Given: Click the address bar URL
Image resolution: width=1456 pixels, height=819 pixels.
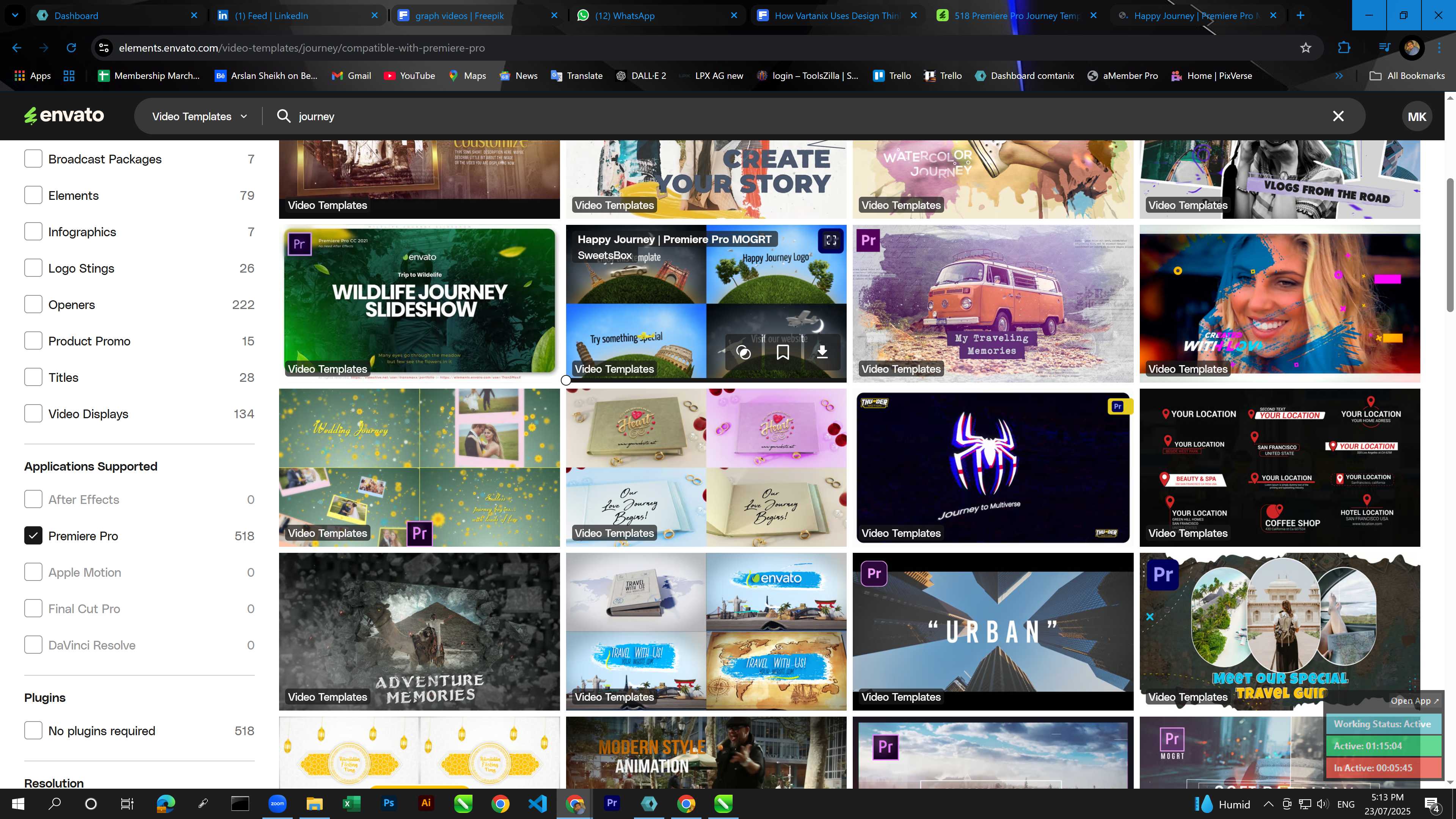Looking at the screenshot, I should point(302,48).
